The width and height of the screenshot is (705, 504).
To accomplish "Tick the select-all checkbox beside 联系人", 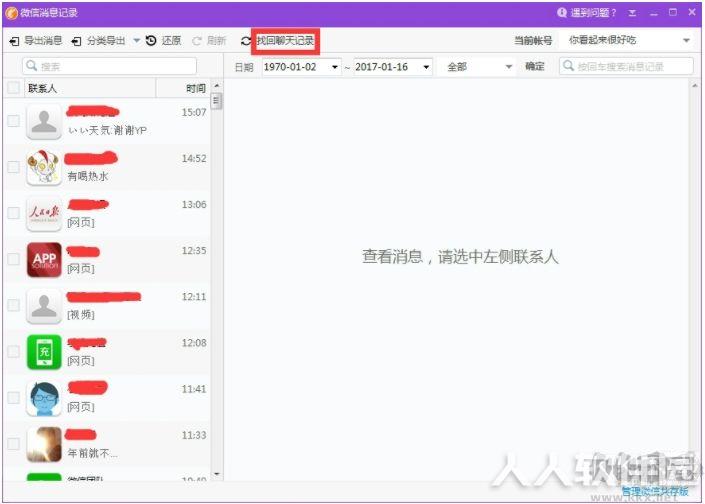I will (x=13, y=88).
